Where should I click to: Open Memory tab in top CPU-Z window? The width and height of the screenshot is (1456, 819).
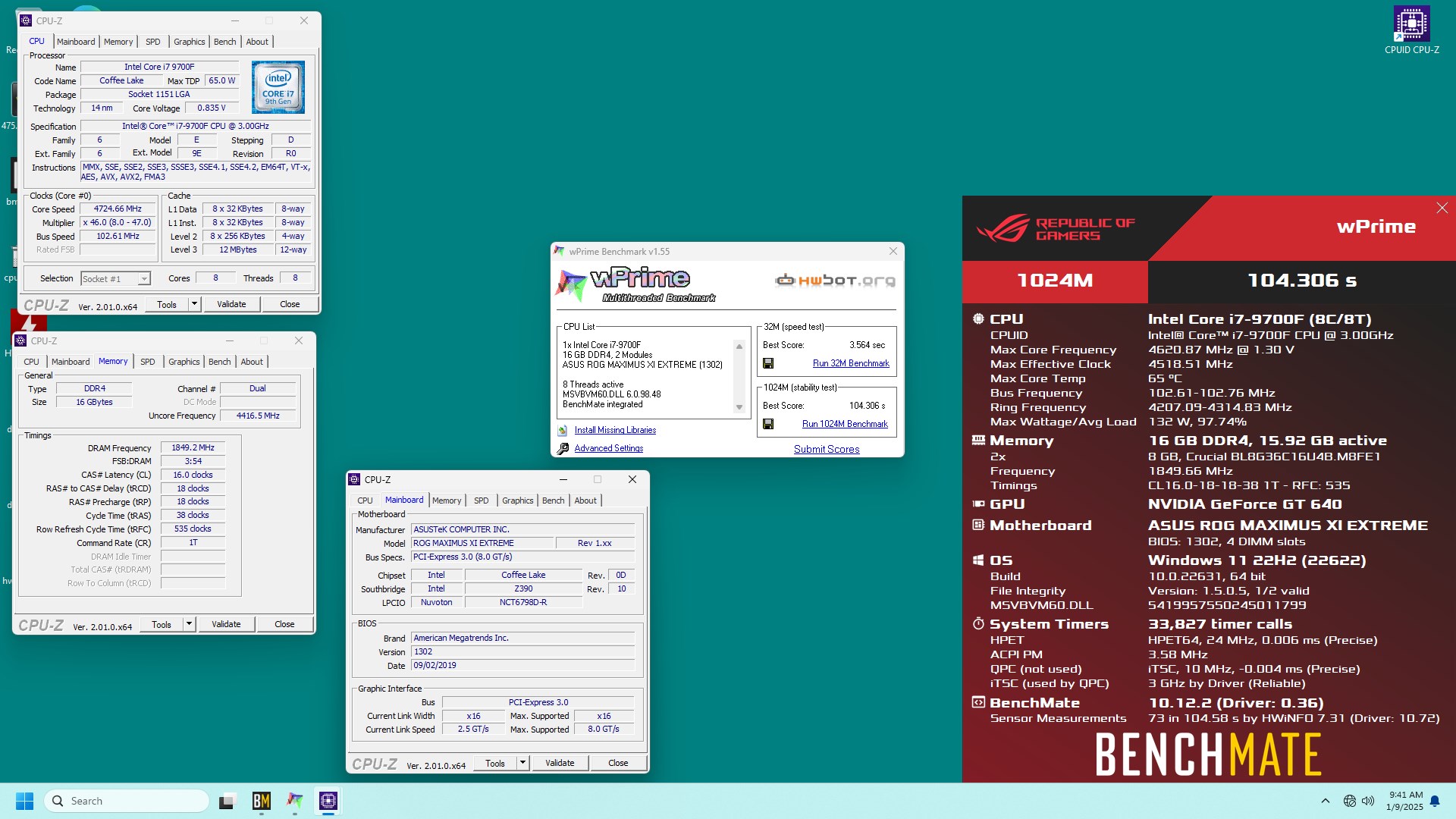pos(118,42)
